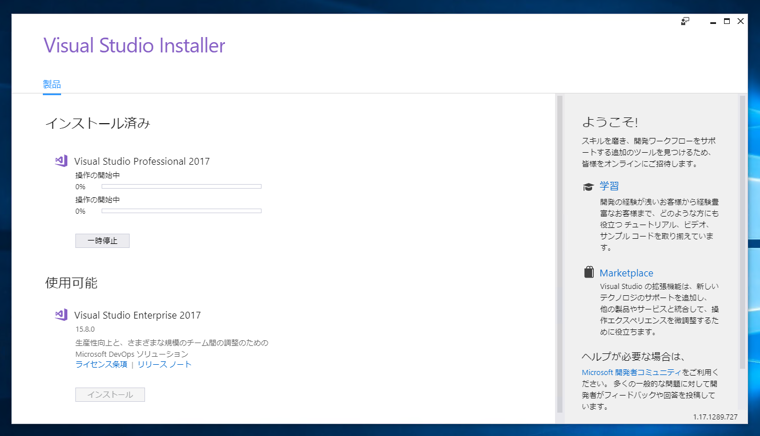Click the ようこそ! heading
The width and height of the screenshot is (760, 436).
(610, 122)
